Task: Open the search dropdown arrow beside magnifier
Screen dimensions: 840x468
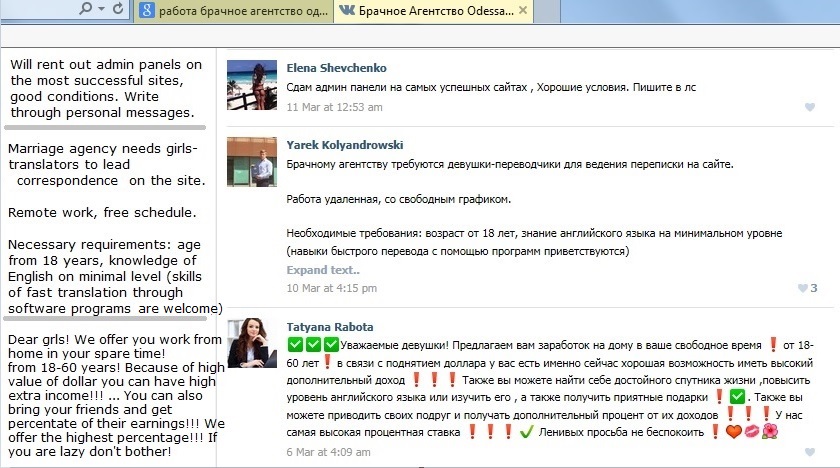Action: (101, 9)
